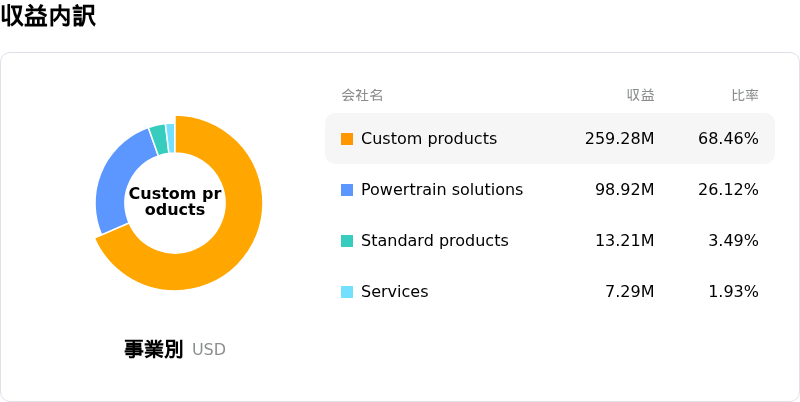Click the light blue Services donut segment
The image size is (800, 402).
tap(170, 136)
